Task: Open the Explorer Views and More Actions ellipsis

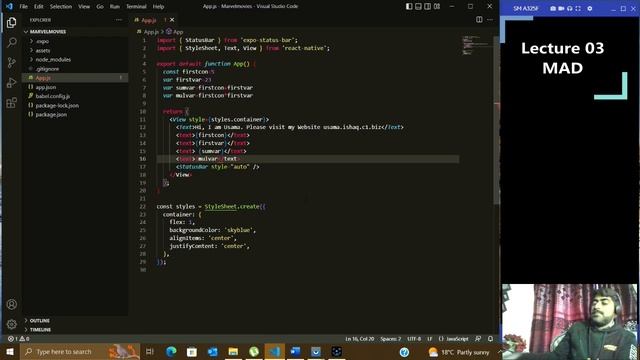Action: click(119, 20)
